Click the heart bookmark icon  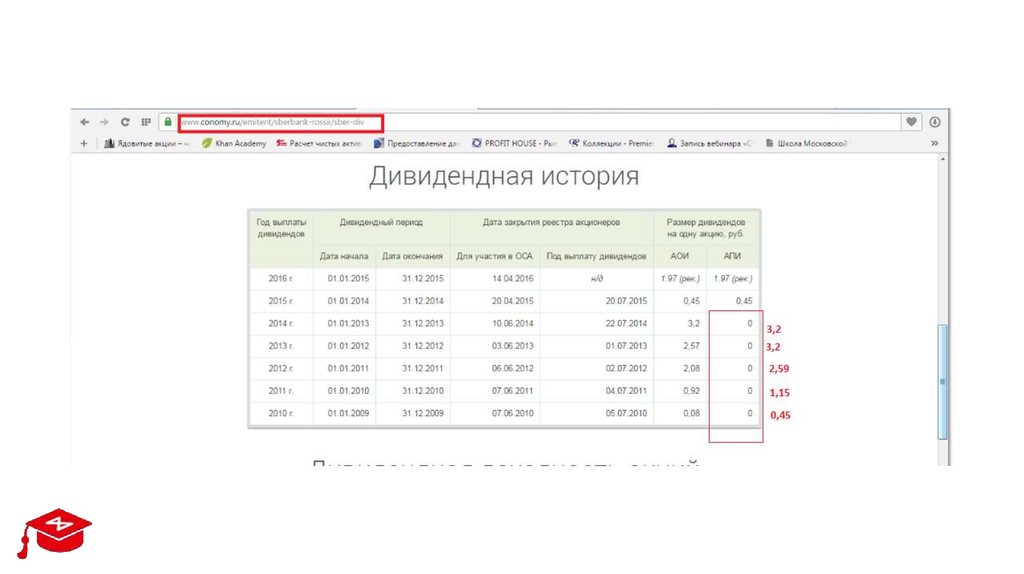[911, 122]
